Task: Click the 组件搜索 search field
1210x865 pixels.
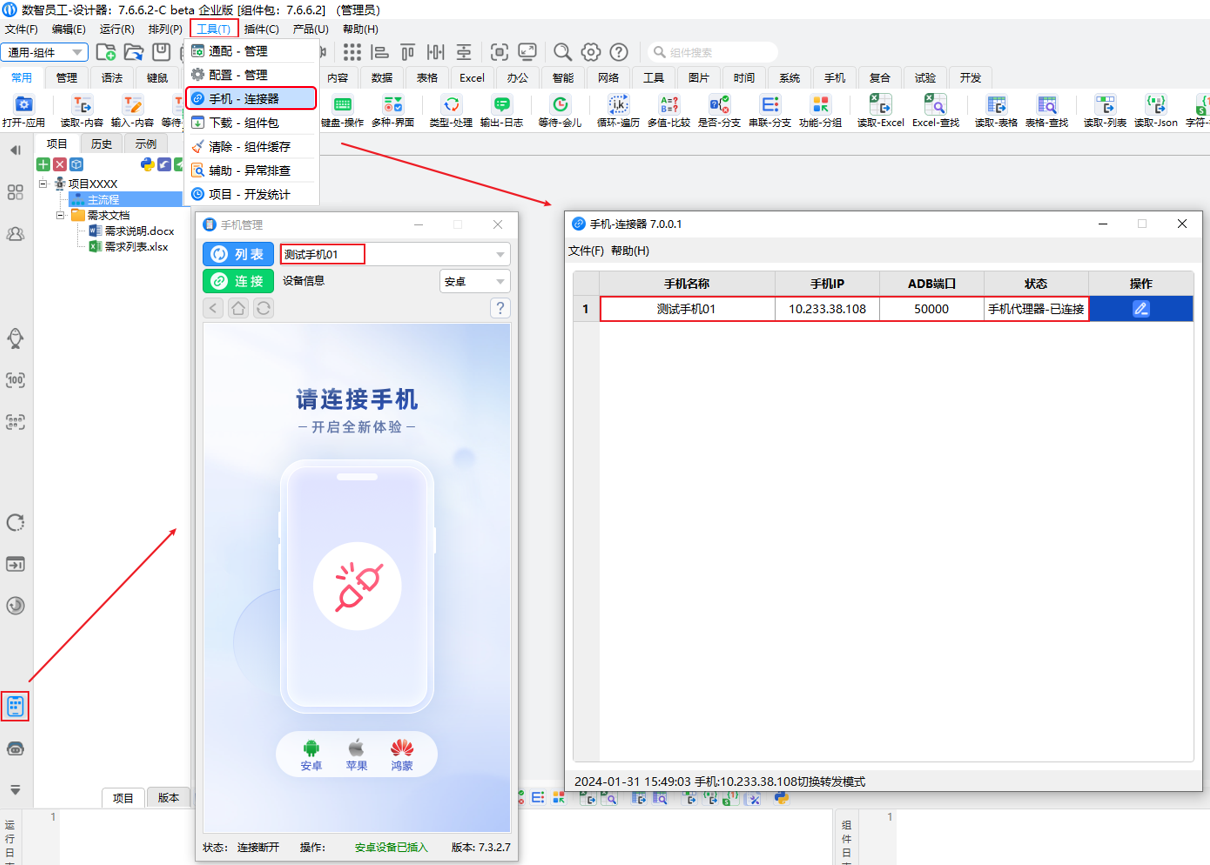Action: pyautogui.click(x=712, y=52)
